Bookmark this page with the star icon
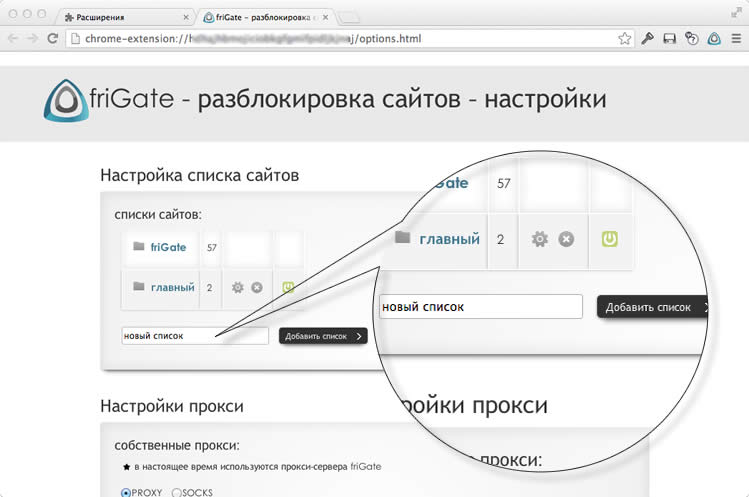Screen dimensions: 749x497 624,39
